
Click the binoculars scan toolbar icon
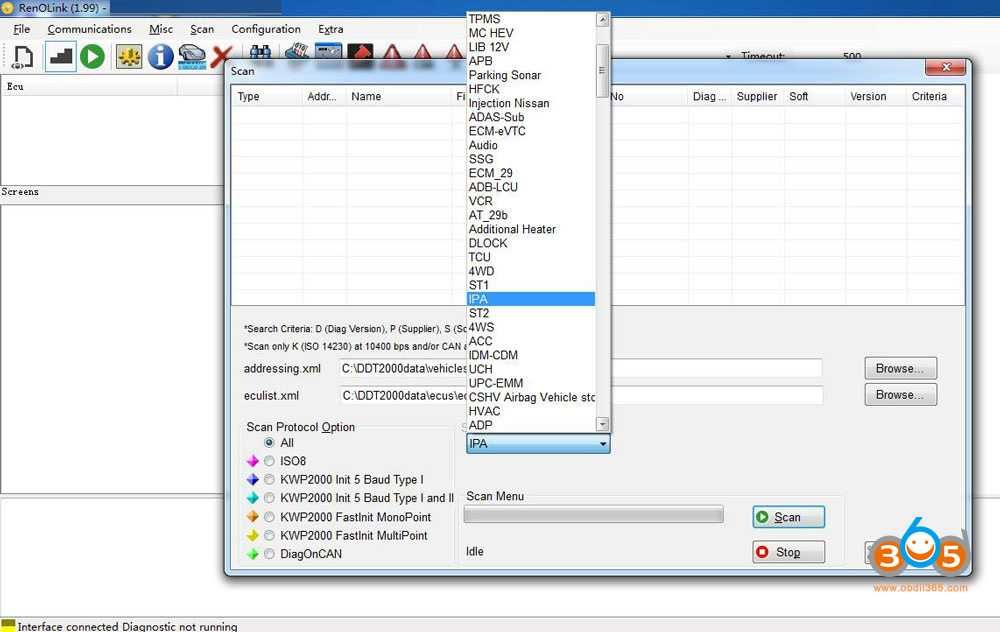260,52
